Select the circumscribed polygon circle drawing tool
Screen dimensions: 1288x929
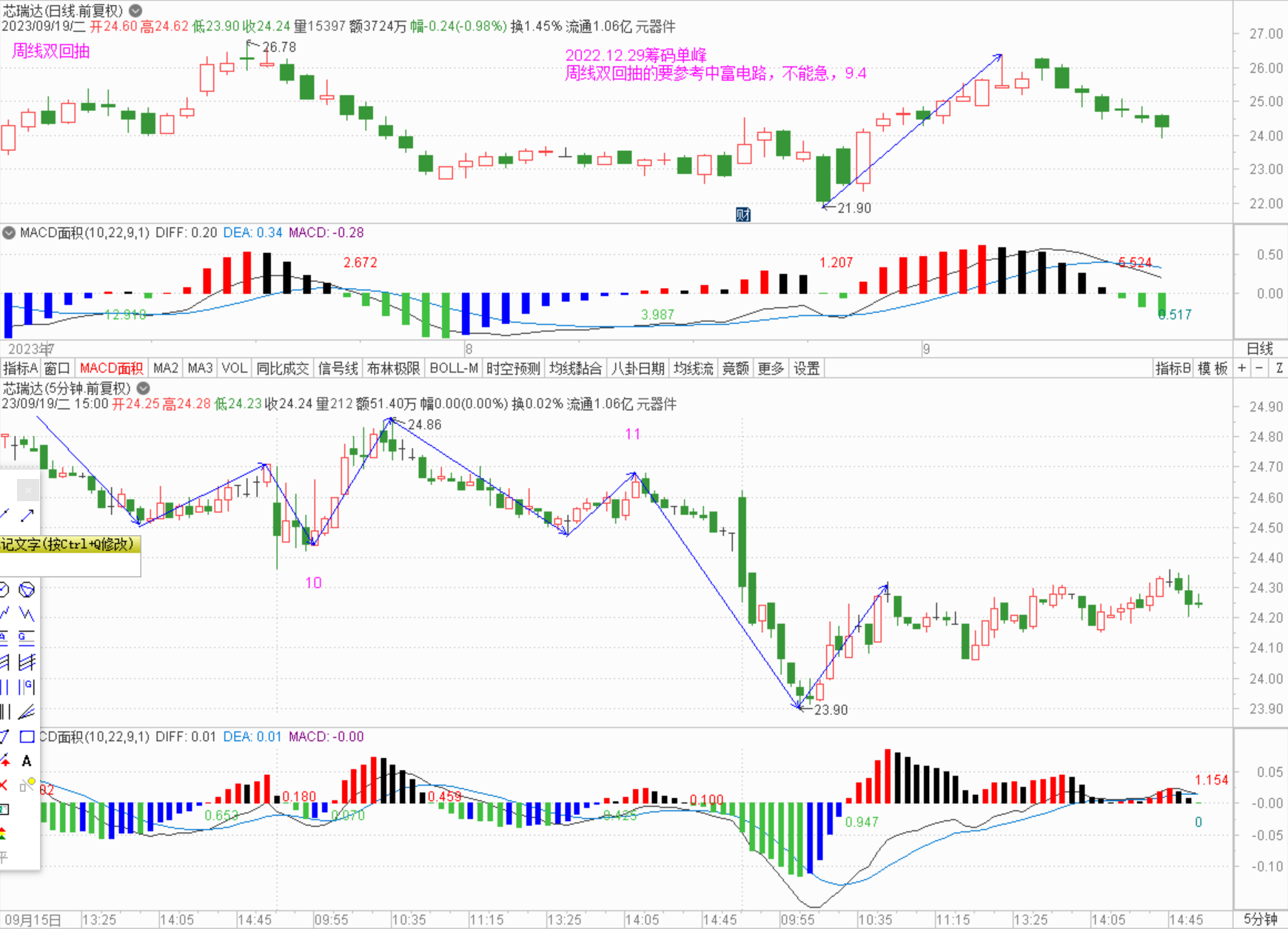[27, 589]
